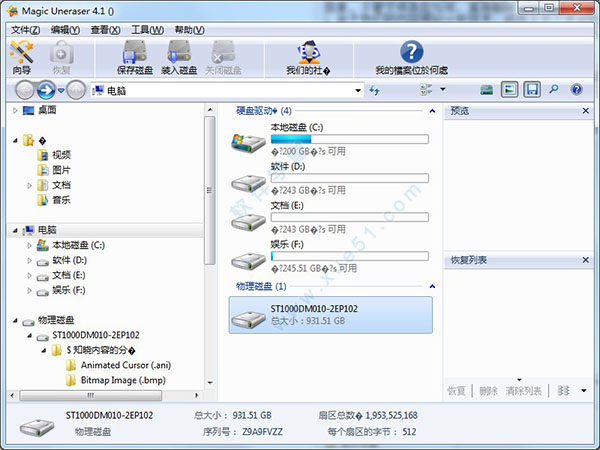600x450 pixels.
Task: Select ST1000DM010-2EP102 in the tree
Action: [x=88, y=336]
